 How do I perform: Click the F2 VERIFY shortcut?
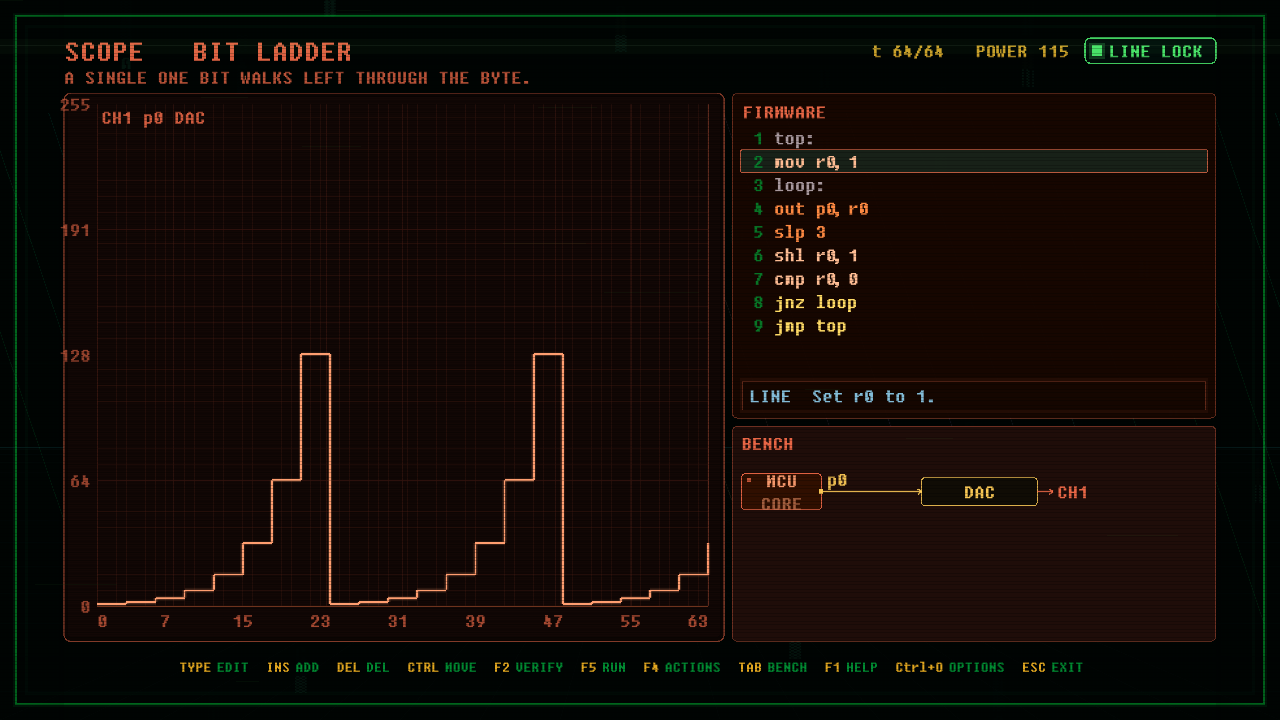[x=528, y=667]
